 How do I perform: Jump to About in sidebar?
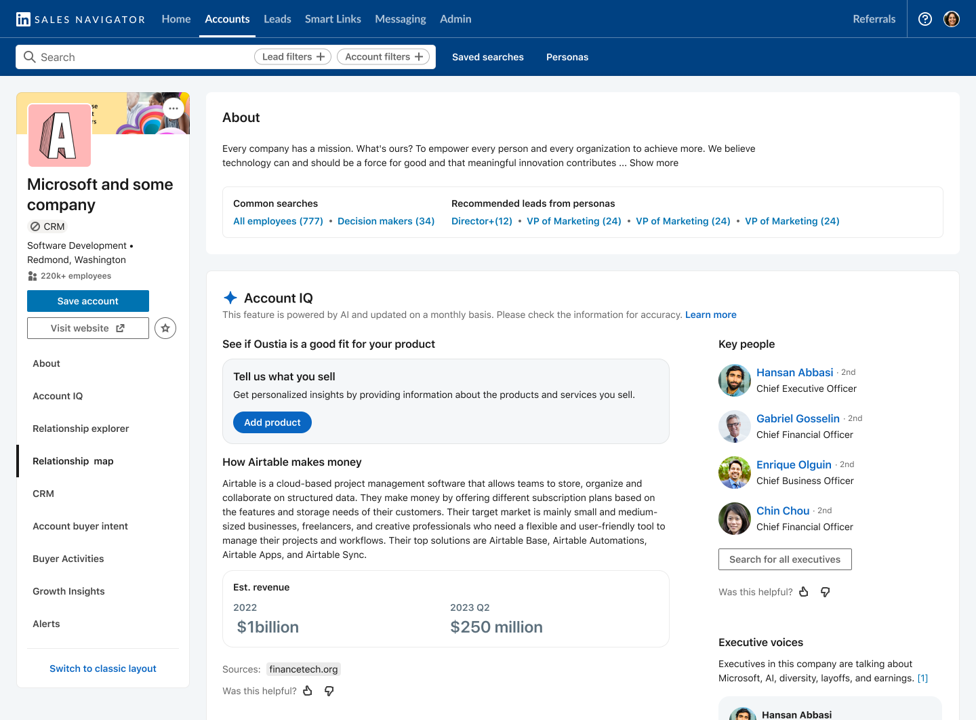pos(47,363)
